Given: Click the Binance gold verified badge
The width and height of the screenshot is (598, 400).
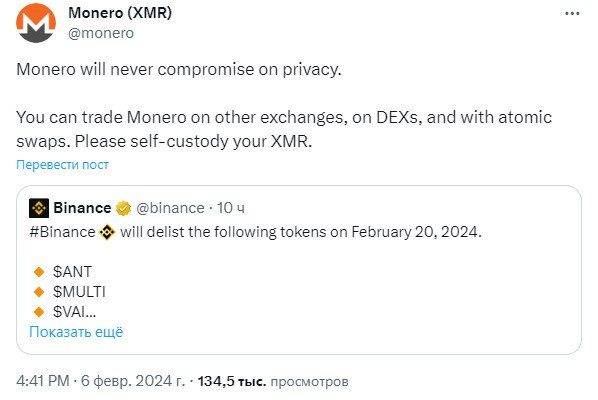Looking at the screenshot, I should click(123, 208).
